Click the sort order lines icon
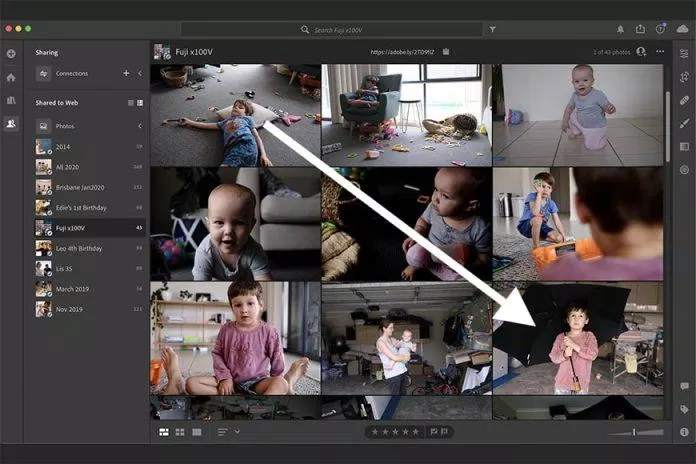This screenshot has height=464, width=696. (223, 432)
